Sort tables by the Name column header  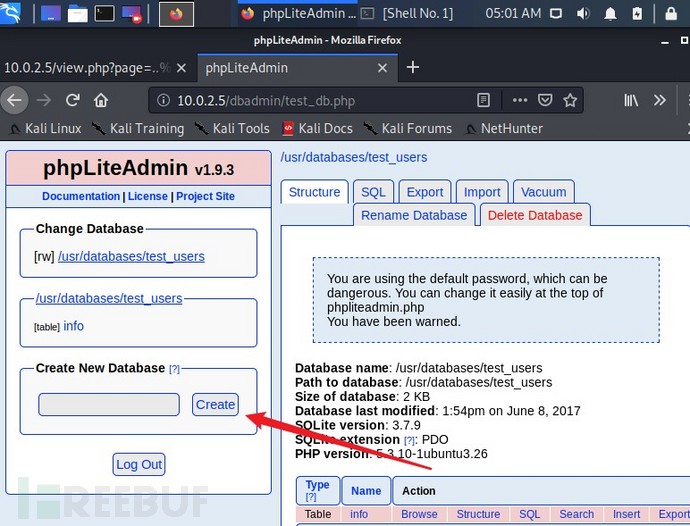[366, 491]
